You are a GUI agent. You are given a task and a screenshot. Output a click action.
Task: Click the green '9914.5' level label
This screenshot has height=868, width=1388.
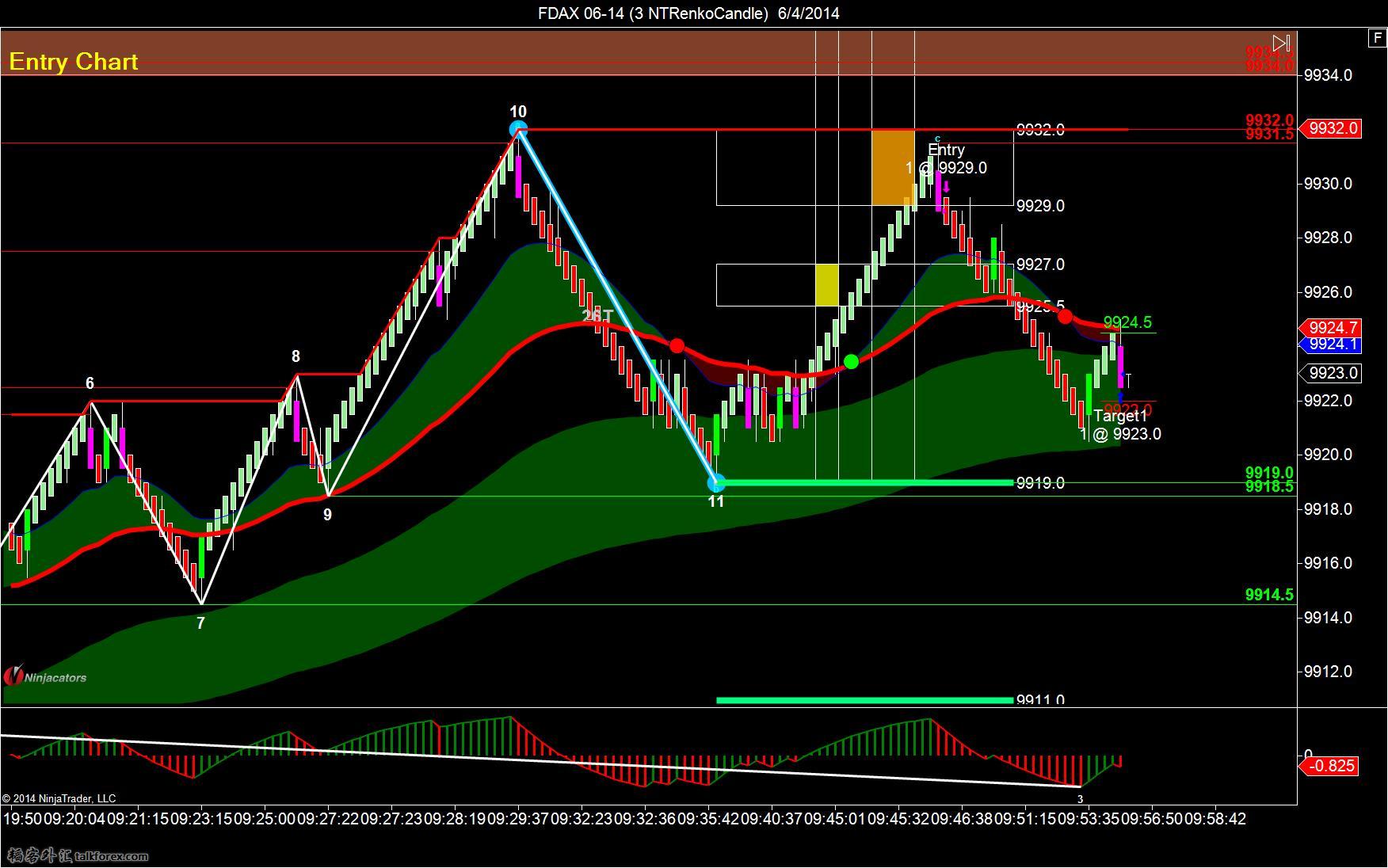[x=1269, y=595]
